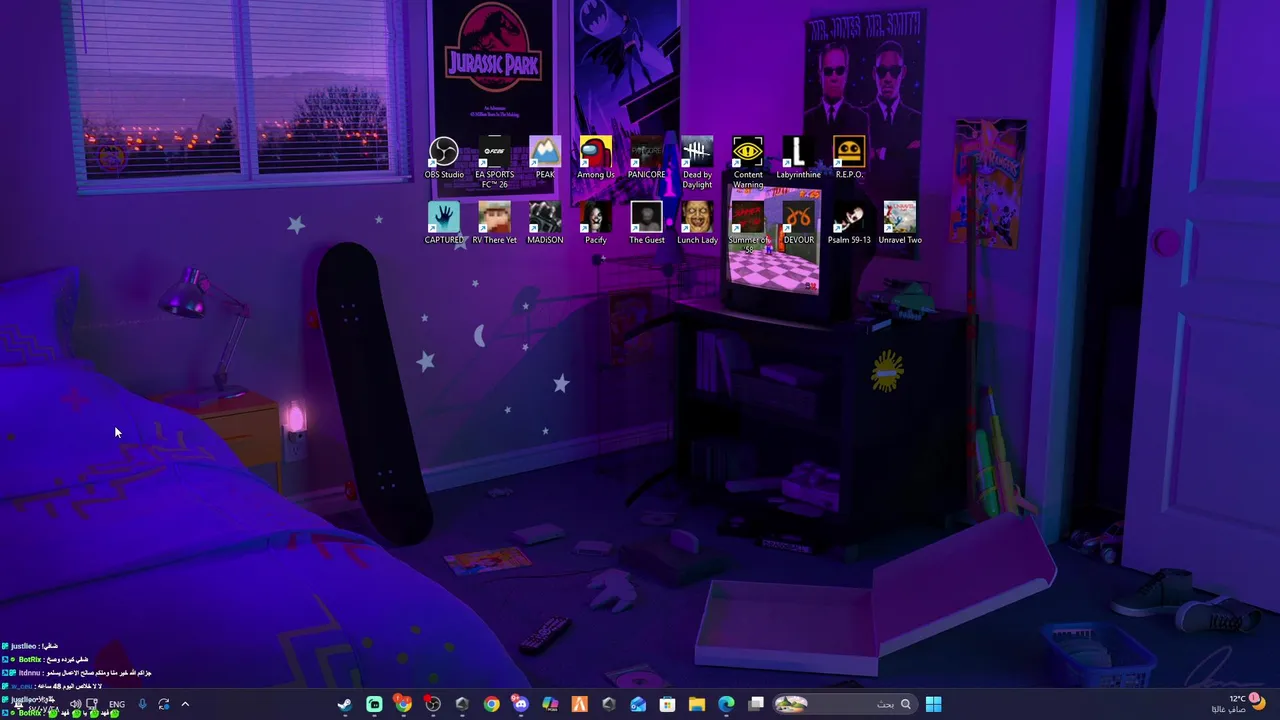Click the top justlieo chat username
Image resolution: width=1280 pixels, height=720 pixels.
[x=23, y=646]
